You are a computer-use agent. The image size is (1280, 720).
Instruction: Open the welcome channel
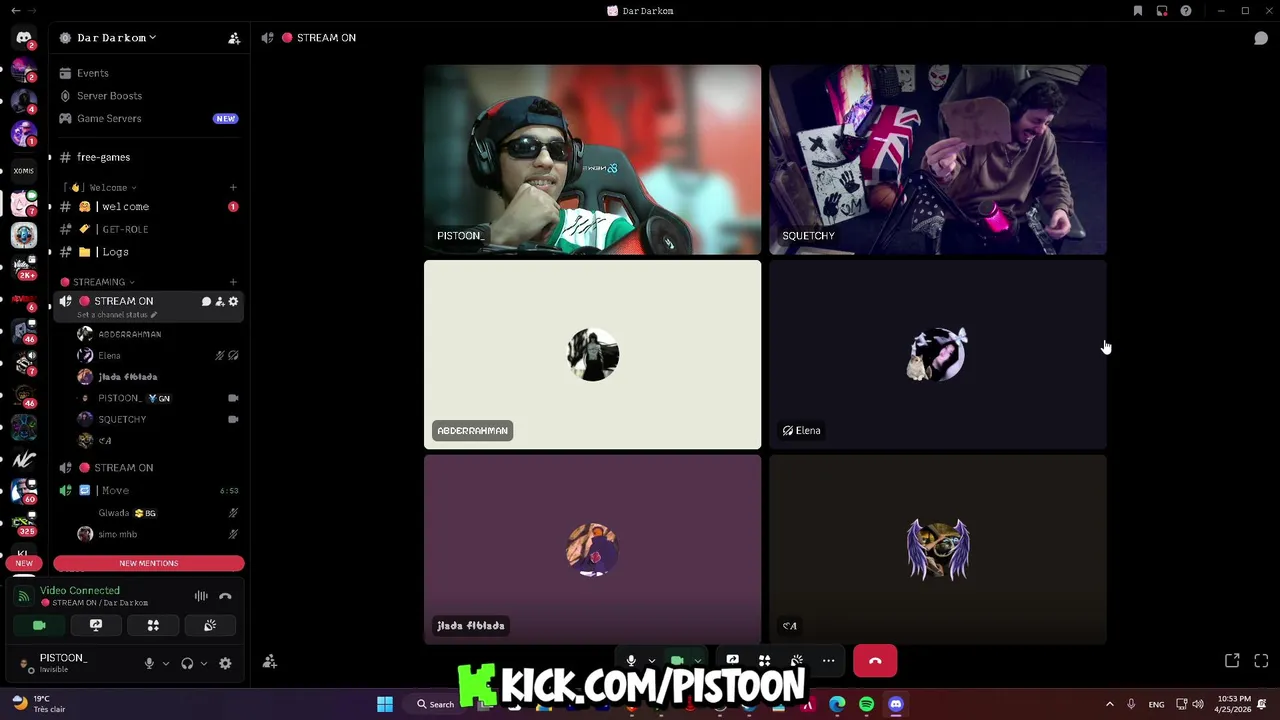pyautogui.click(x=125, y=207)
